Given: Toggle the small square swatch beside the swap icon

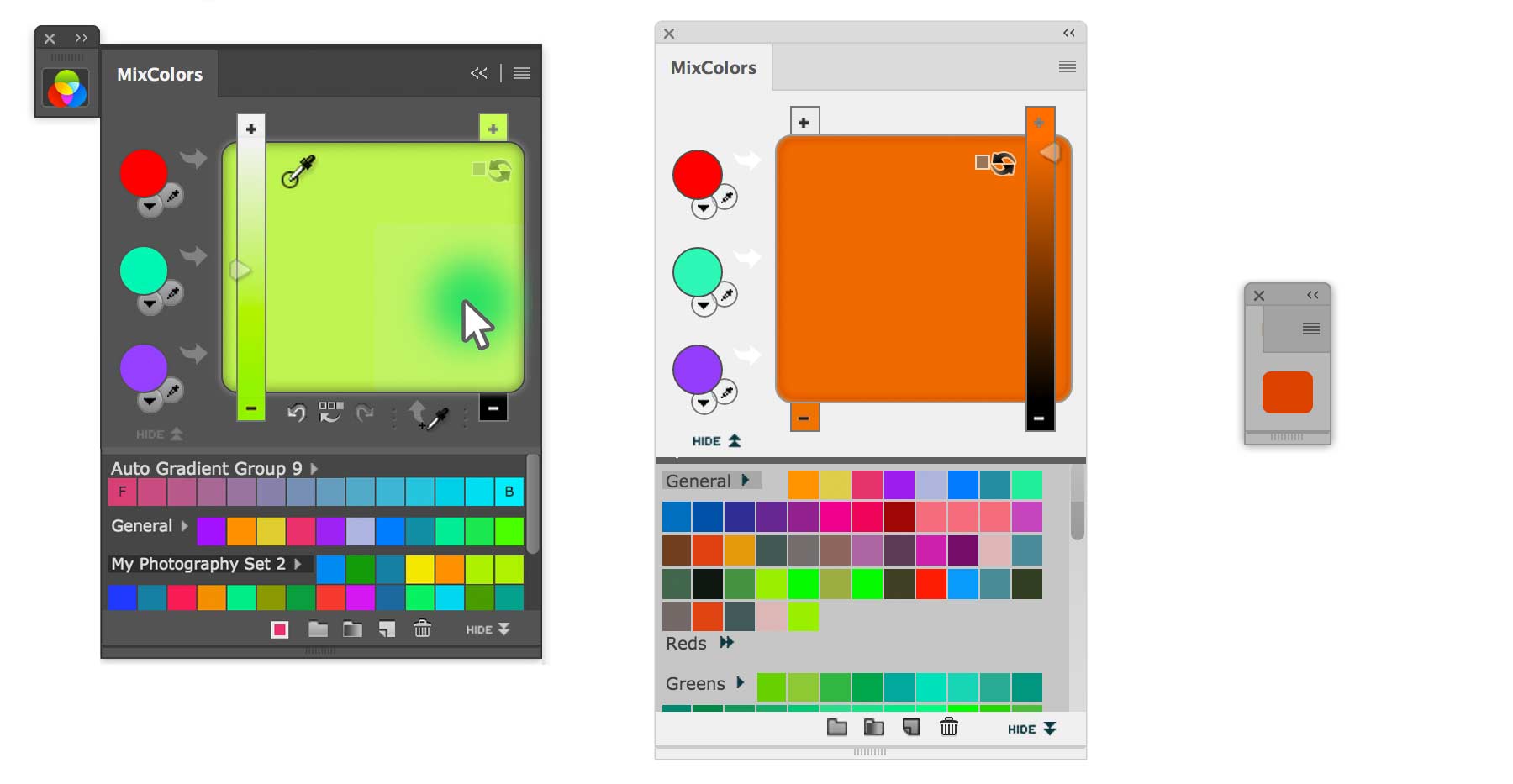Looking at the screenshot, I should tap(982, 163).
